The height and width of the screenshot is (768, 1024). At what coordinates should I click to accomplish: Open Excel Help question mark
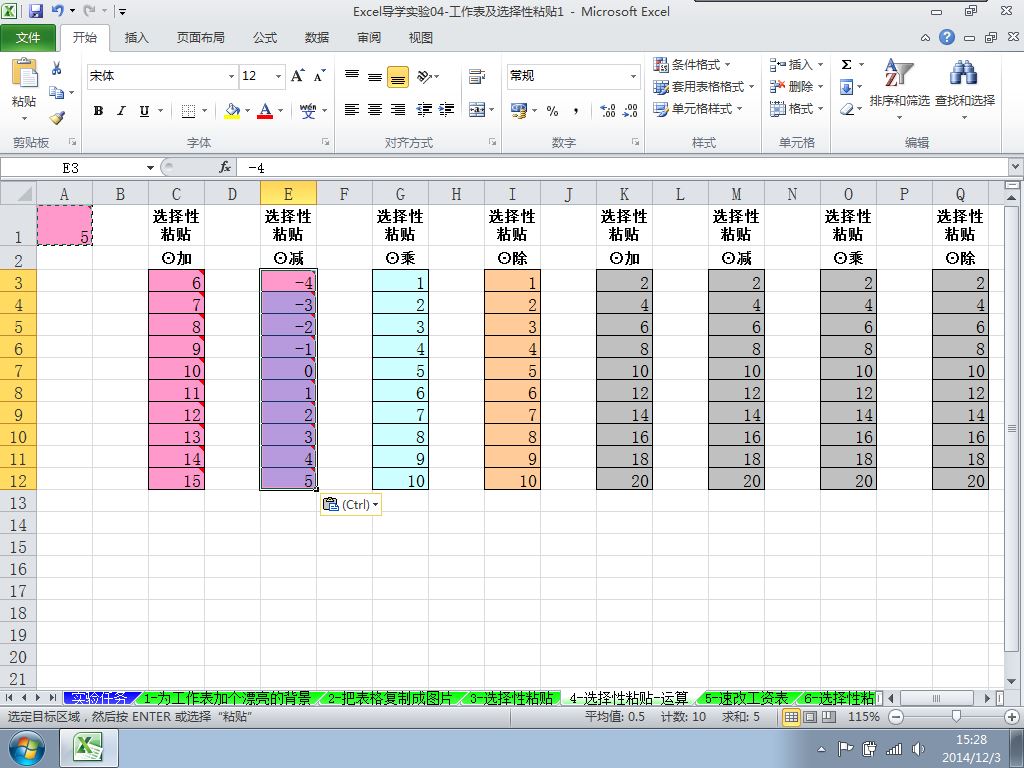tap(947, 37)
